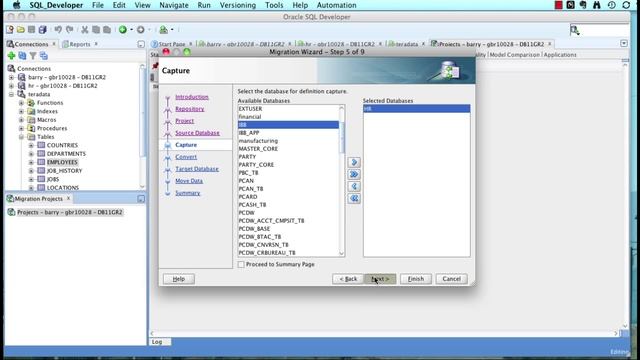Image resolution: width=640 pixels, height=360 pixels.
Task: Expand the Macros tree node
Action: tap(21, 120)
